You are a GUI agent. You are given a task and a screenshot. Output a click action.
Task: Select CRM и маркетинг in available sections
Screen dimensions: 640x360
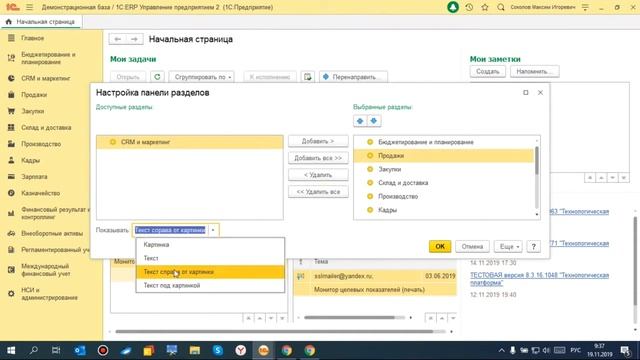coord(190,142)
